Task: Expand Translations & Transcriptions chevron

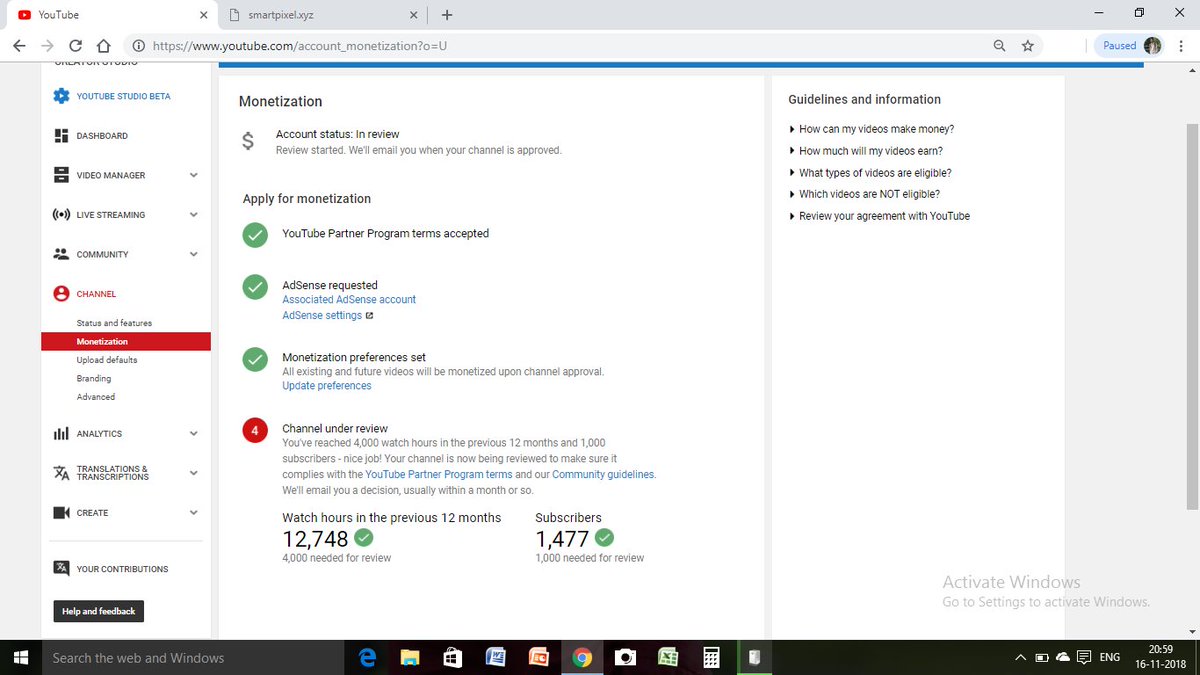Action: (194, 473)
